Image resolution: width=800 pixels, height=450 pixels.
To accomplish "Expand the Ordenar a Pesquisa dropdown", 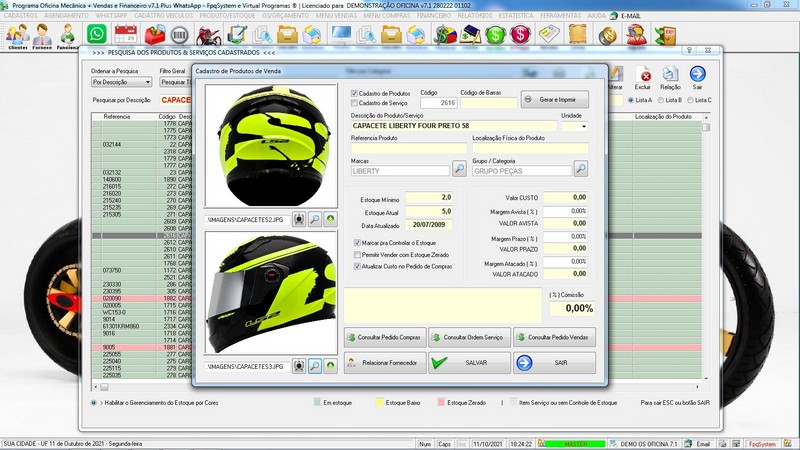I will 145,82.
